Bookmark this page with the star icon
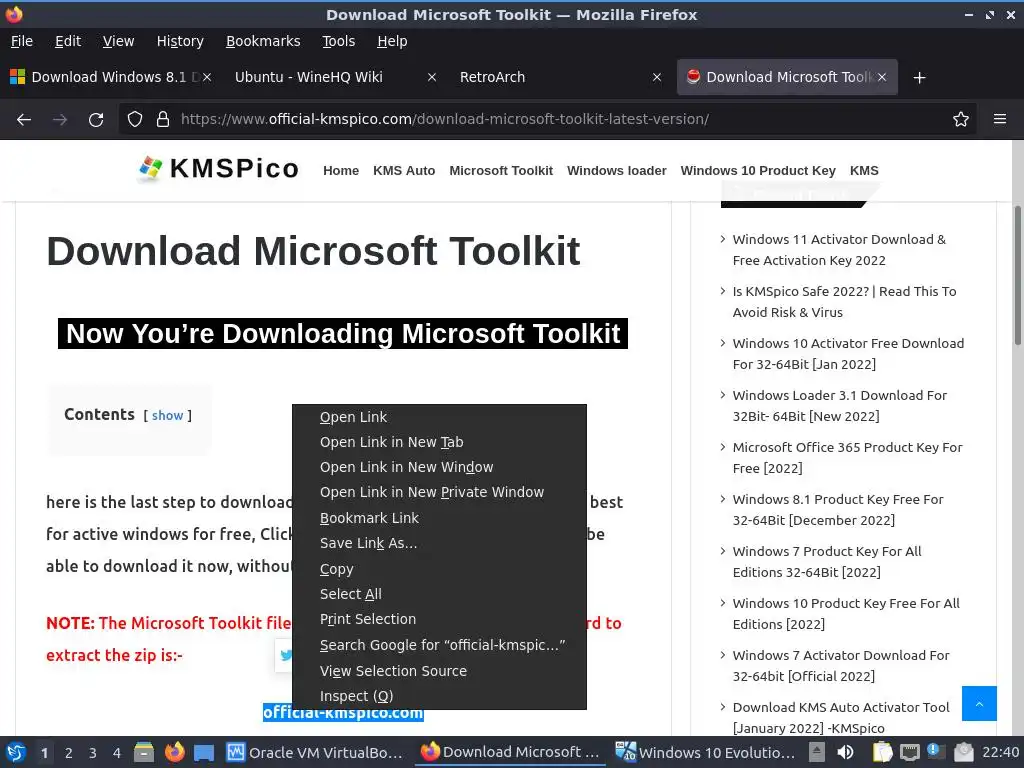The height and width of the screenshot is (768, 1024). click(x=961, y=119)
